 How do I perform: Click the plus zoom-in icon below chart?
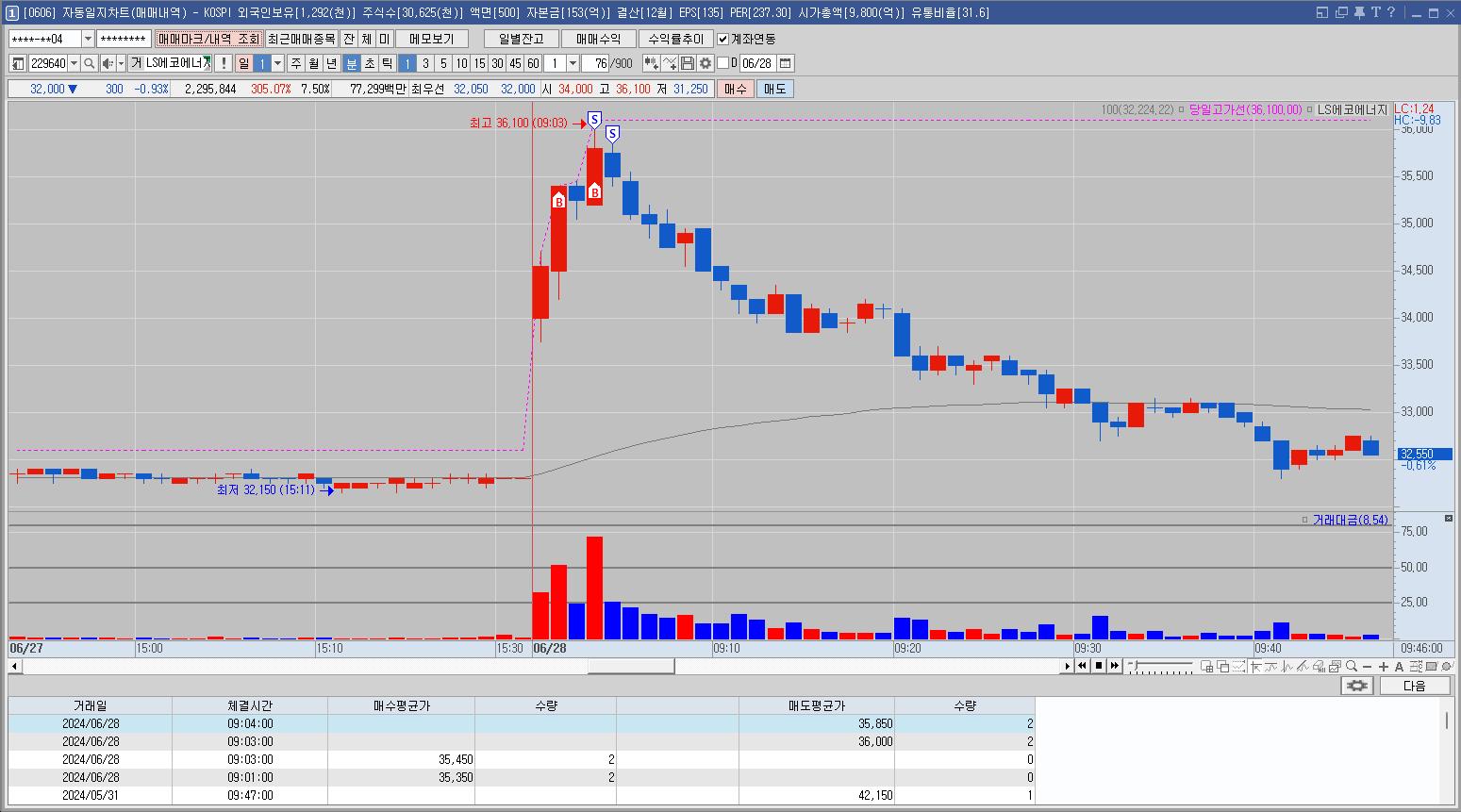[1383, 667]
